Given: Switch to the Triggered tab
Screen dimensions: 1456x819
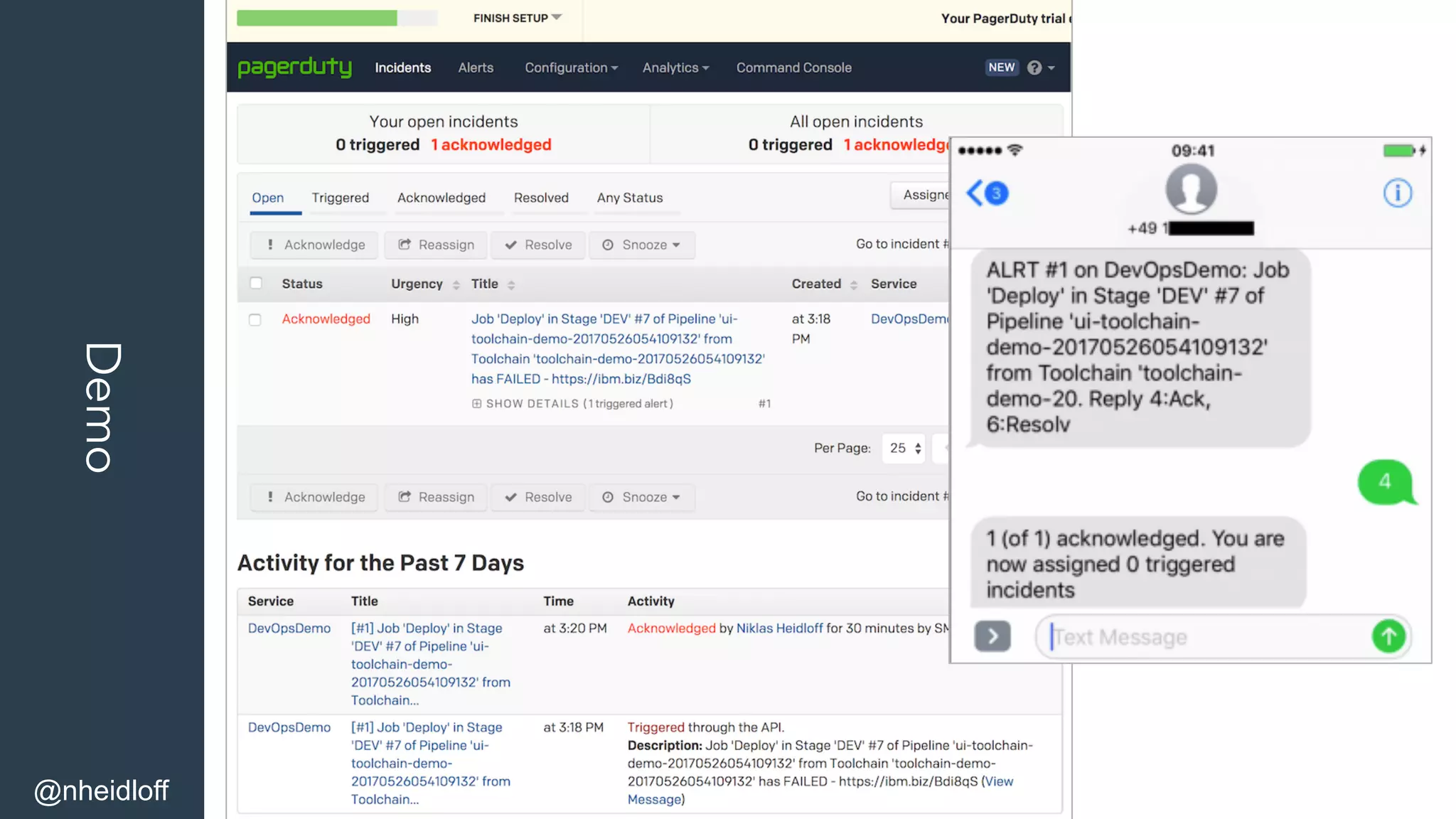Looking at the screenshot, I should [x=340, y=198].
